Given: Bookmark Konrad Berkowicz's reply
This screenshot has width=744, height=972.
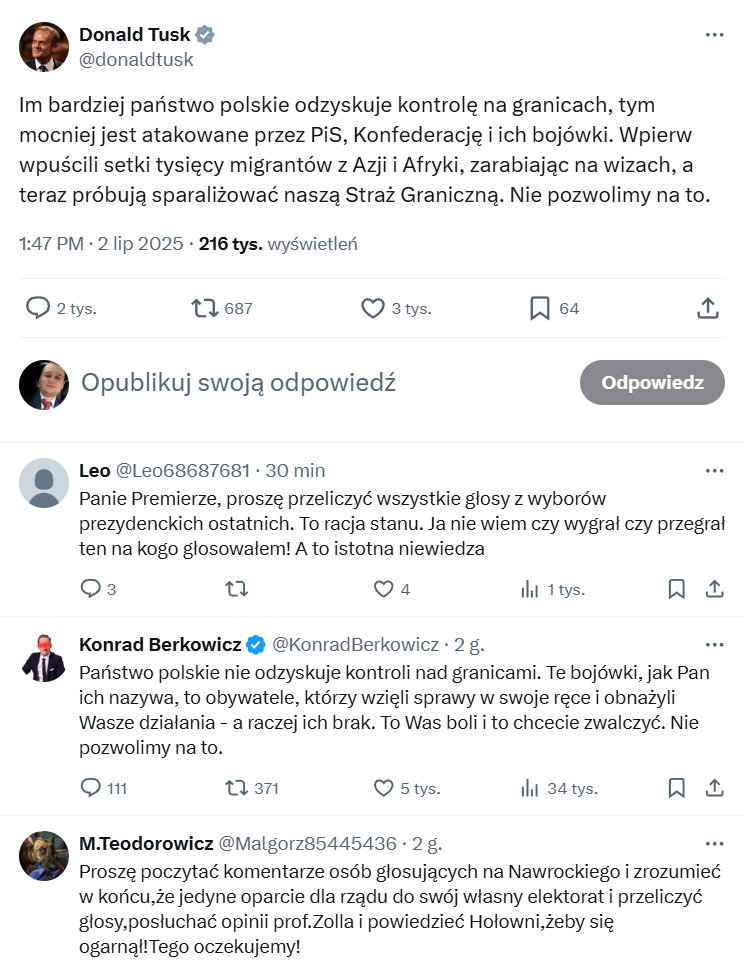Looking at the screenshot, I should point(676,788).
